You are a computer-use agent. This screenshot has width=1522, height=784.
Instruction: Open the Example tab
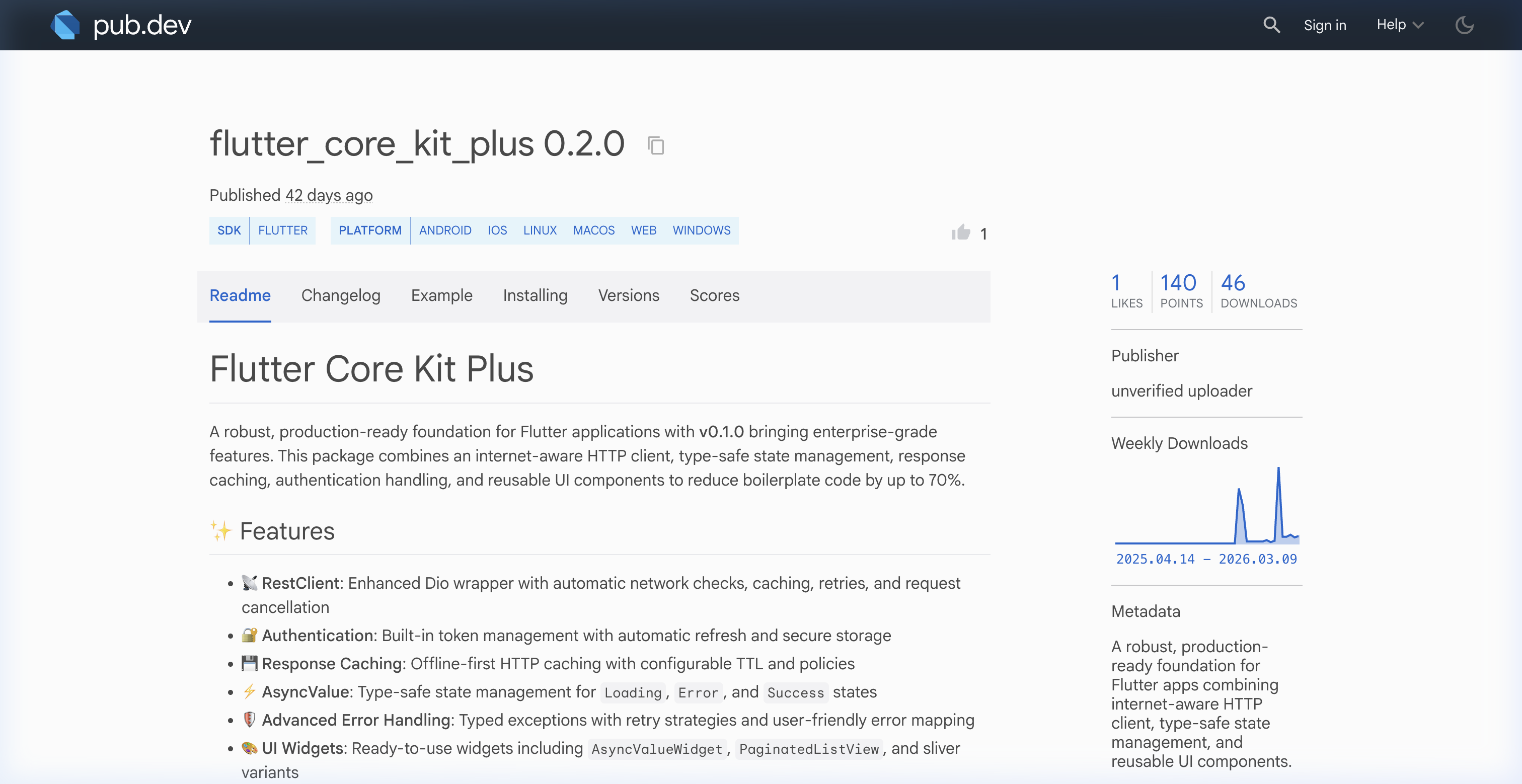tap(441, 295)
